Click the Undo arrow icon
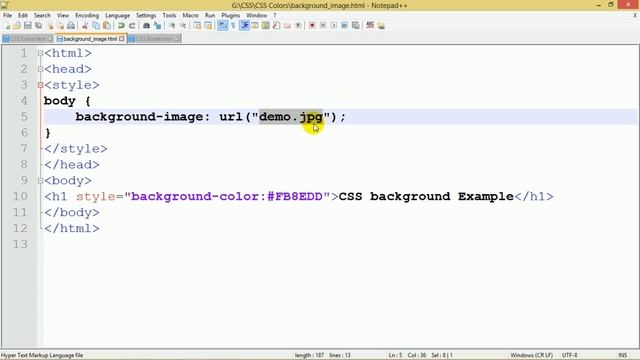The width and height of the screenshot is (640, 360). tap(121, 26)
